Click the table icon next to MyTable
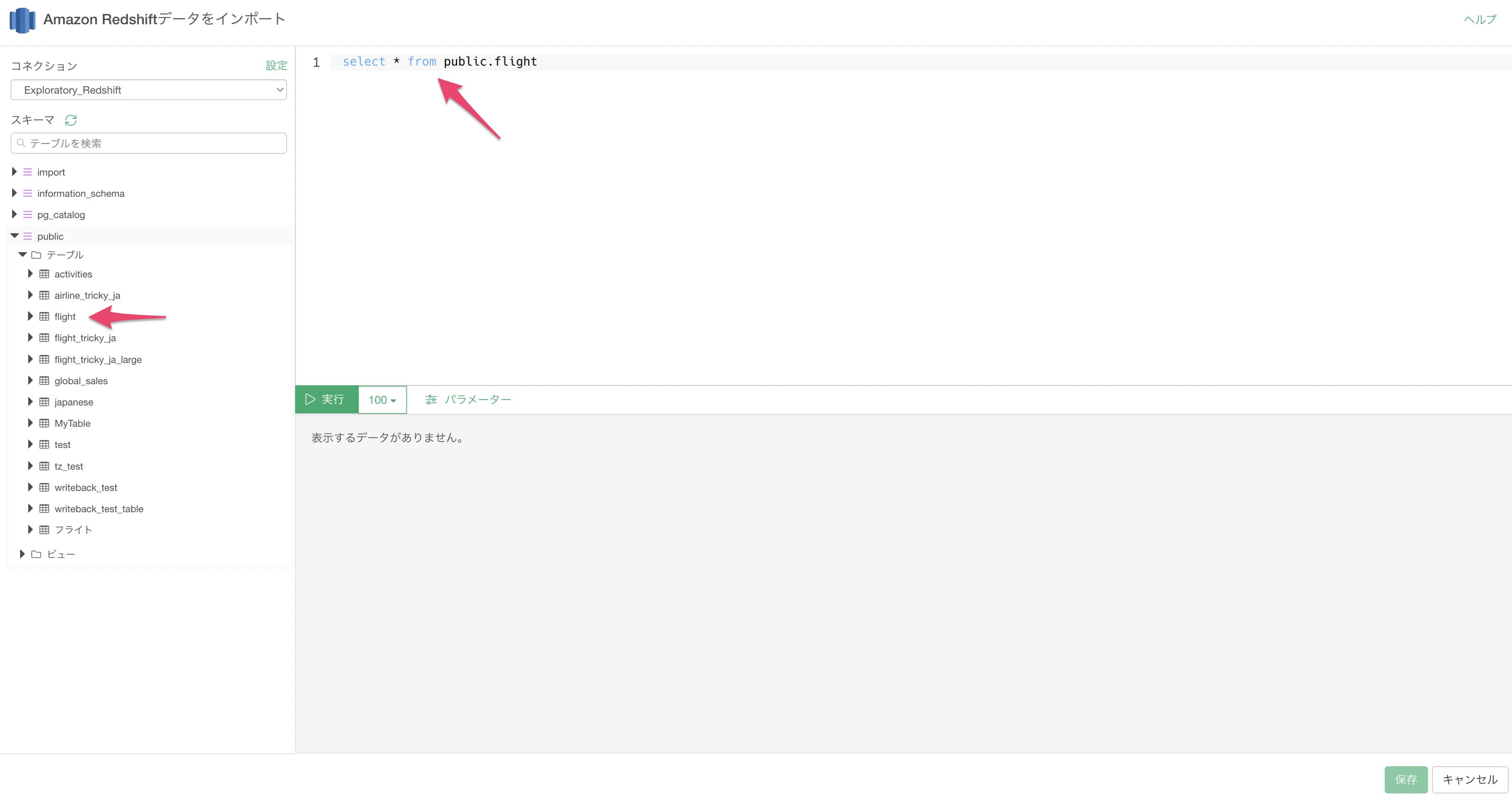The height and width of the screenshot is (799, 1512). click(x=44, y=423)
